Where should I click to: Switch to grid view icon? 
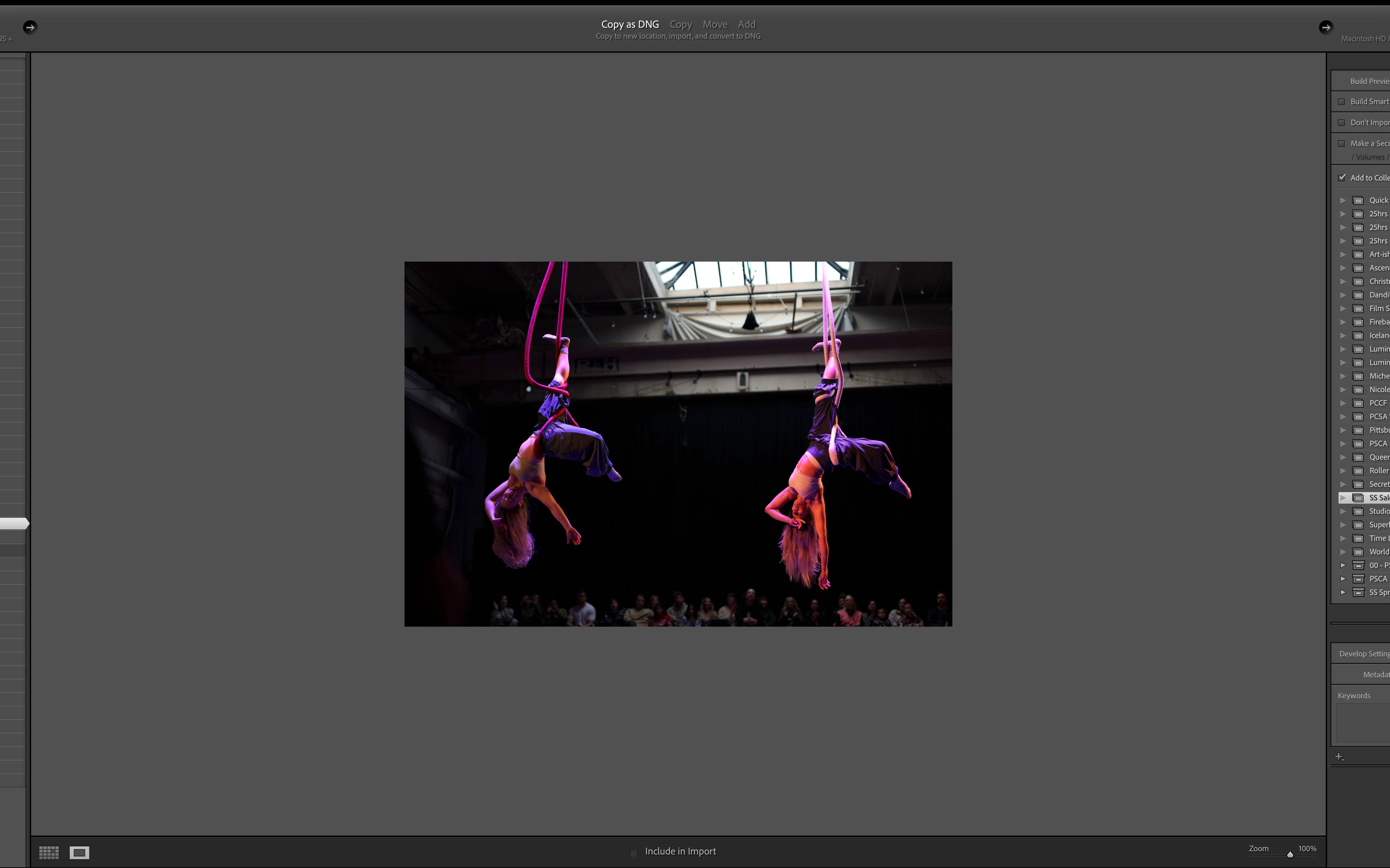click(x=49, y=852)
